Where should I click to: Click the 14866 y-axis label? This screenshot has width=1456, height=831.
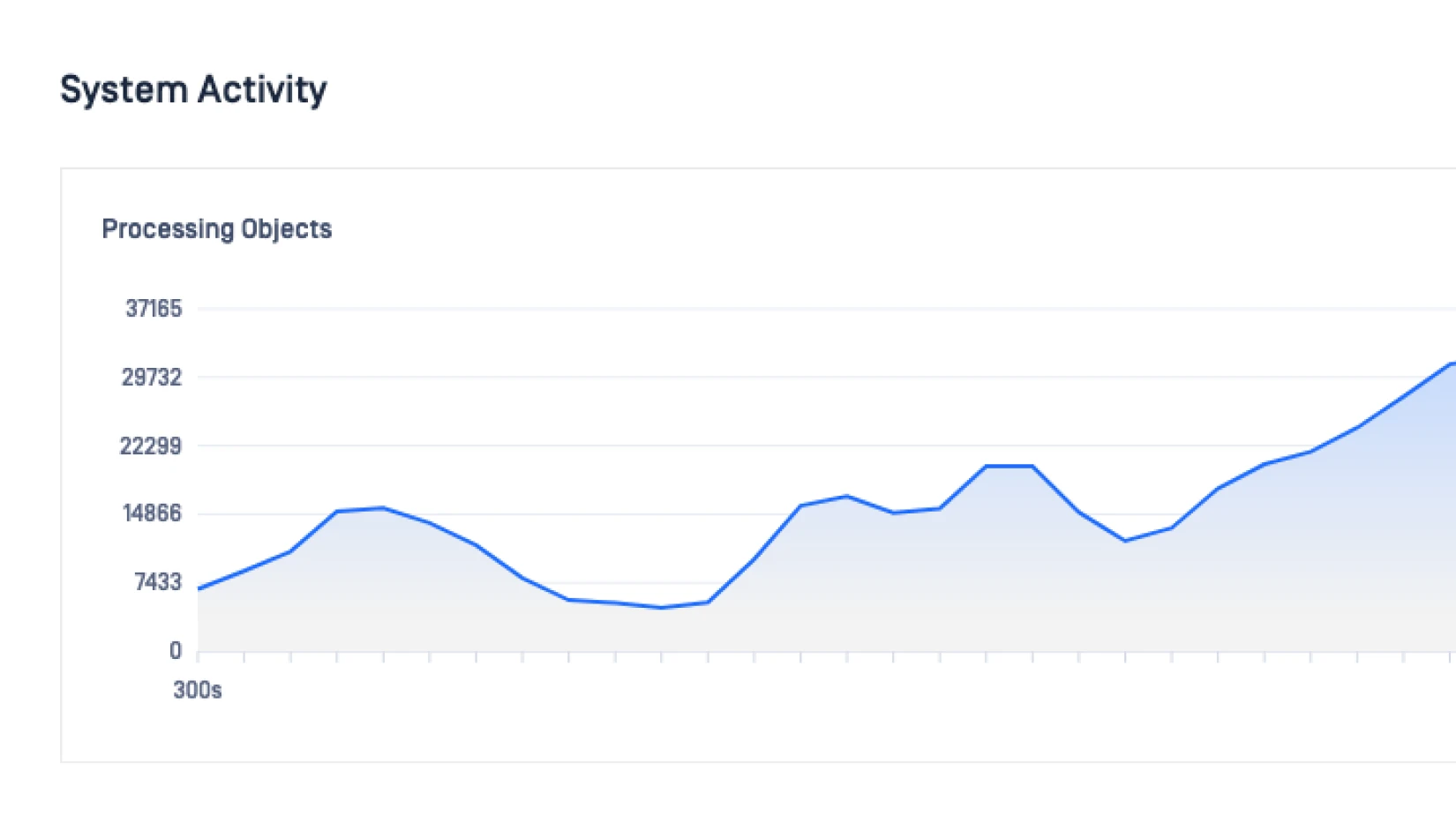click(x=152, y=513)
